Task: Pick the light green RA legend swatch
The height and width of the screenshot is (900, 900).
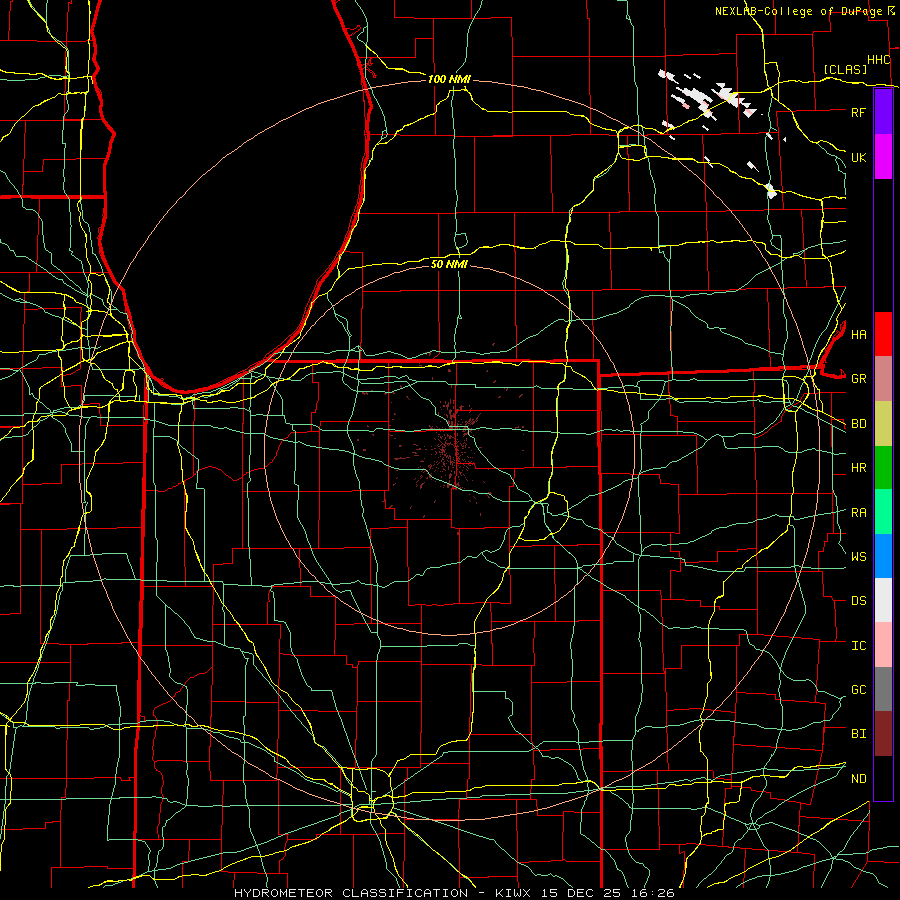Action: point(883,512)
